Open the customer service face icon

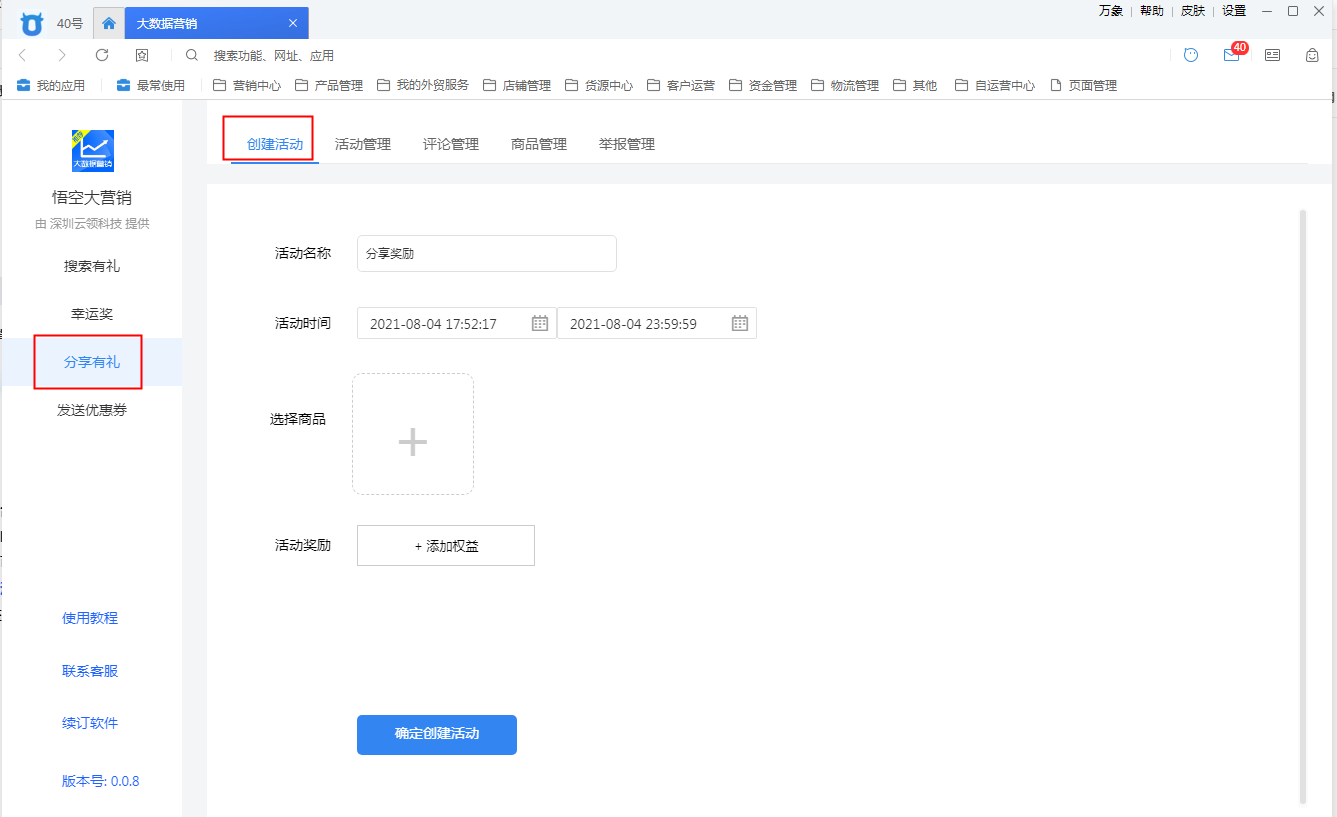click(1191, 55)
